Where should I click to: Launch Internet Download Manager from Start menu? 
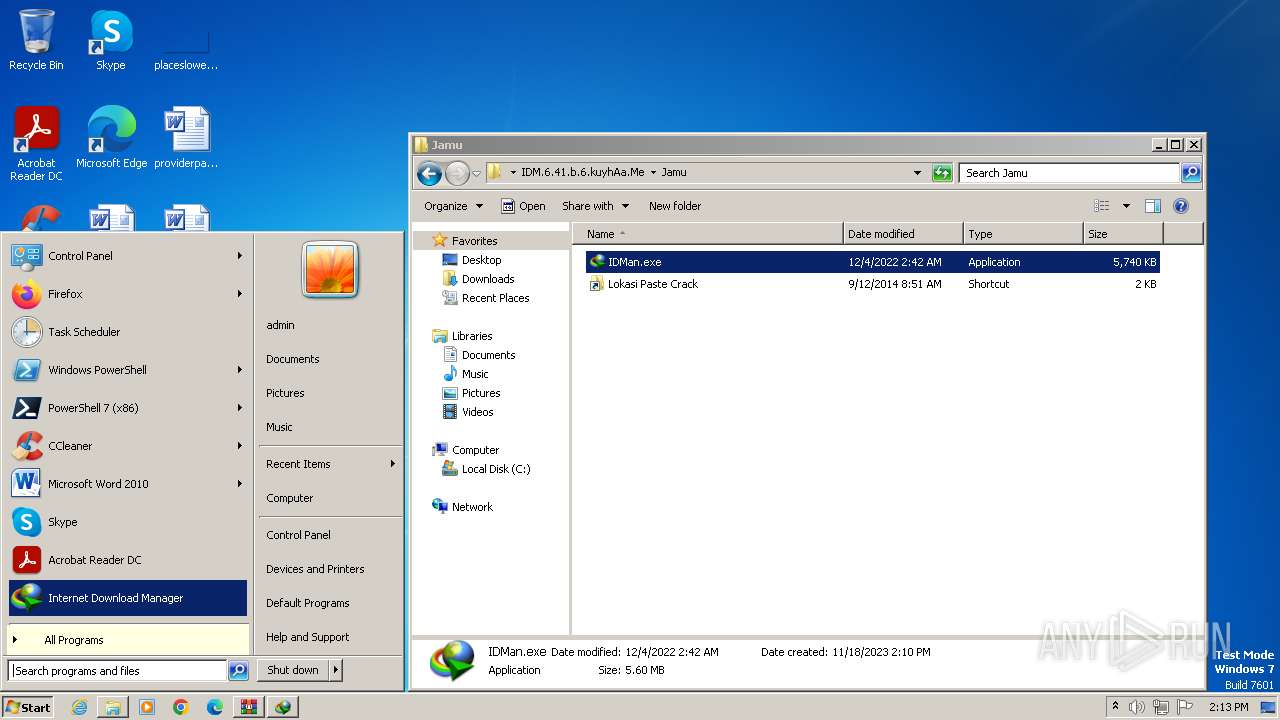[127, 598]
